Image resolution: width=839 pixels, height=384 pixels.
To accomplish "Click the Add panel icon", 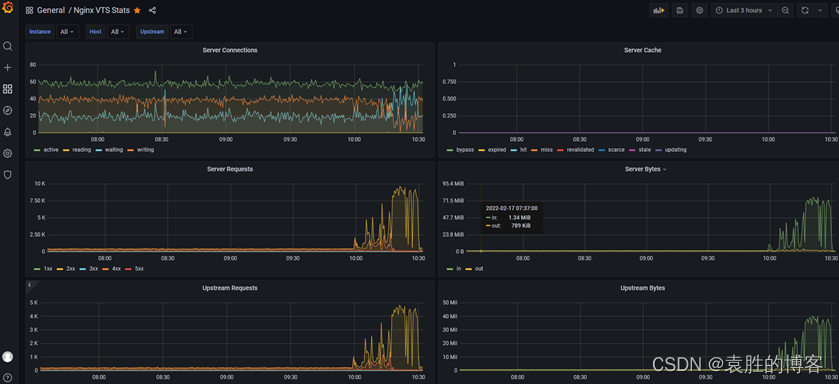I will tap(659, 10).
